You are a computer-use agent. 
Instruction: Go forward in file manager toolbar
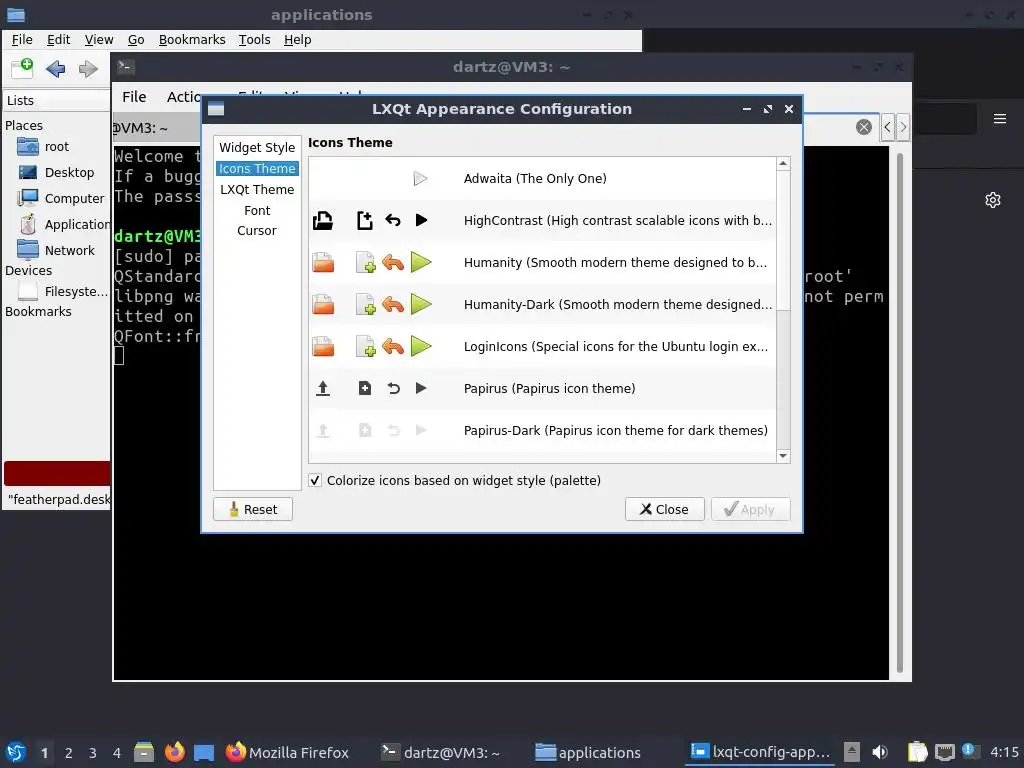click(88, 69)
